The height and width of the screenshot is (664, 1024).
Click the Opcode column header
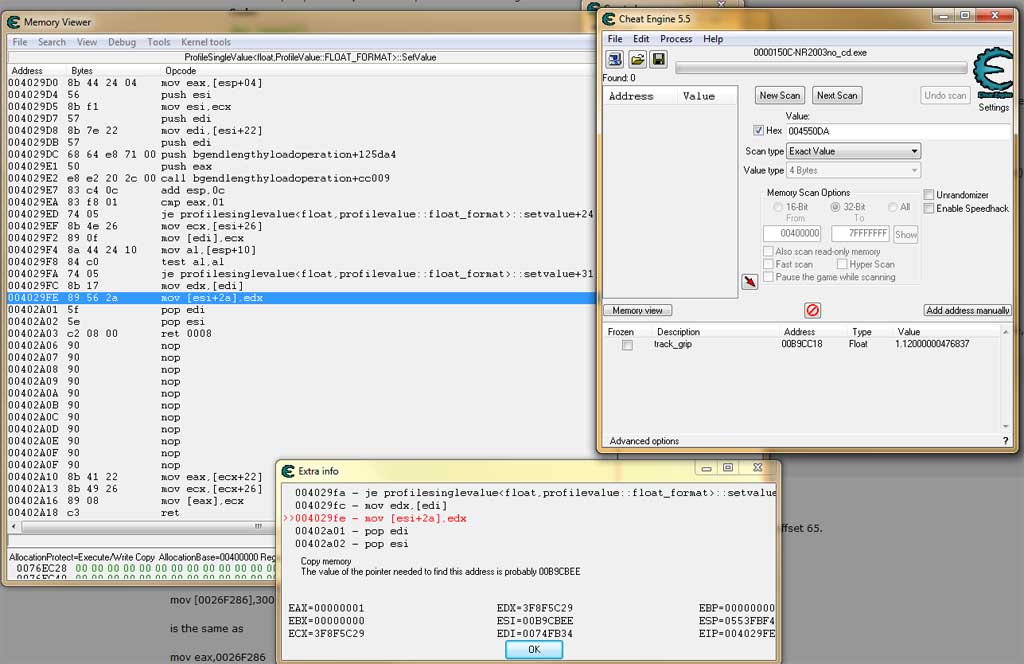pos(180,71)
